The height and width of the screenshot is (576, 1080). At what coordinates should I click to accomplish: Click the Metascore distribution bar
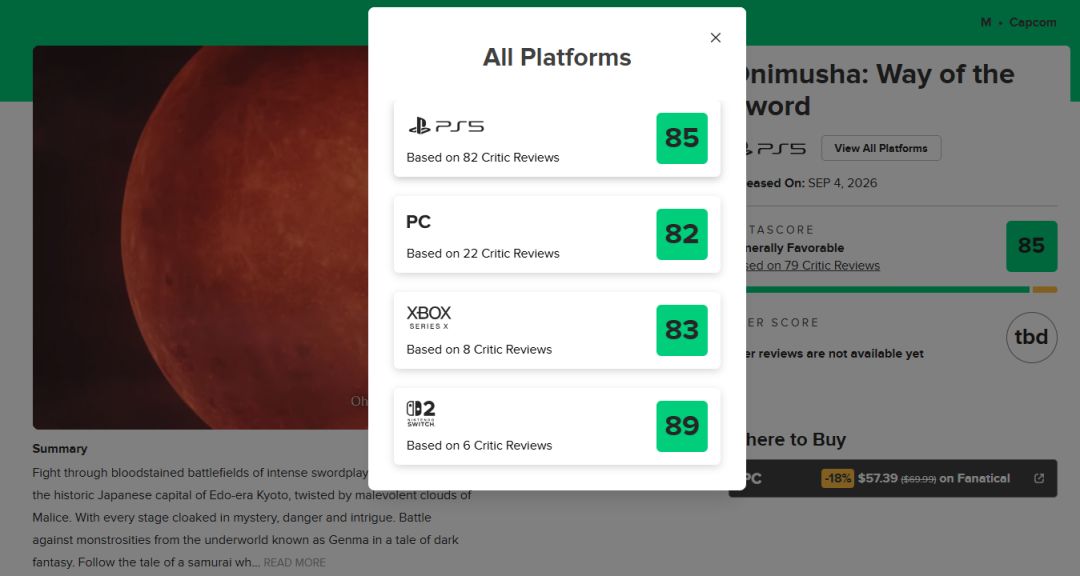(901, 290)
